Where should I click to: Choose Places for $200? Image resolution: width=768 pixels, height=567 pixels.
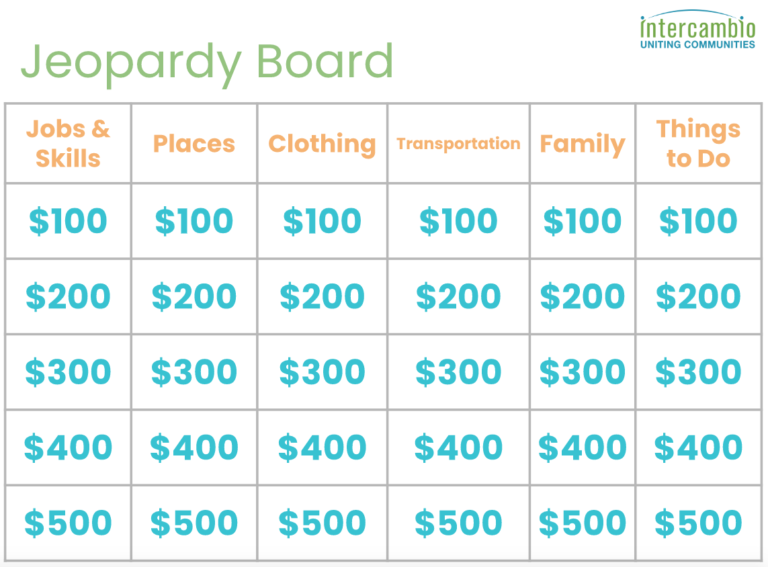(x=194, y=296)
